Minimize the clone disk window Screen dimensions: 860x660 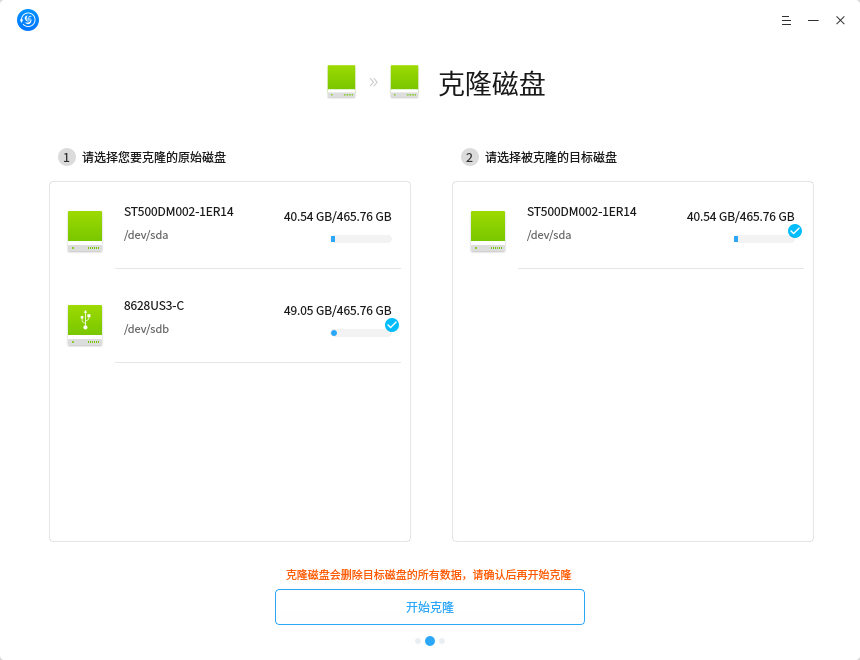point(813,20)
